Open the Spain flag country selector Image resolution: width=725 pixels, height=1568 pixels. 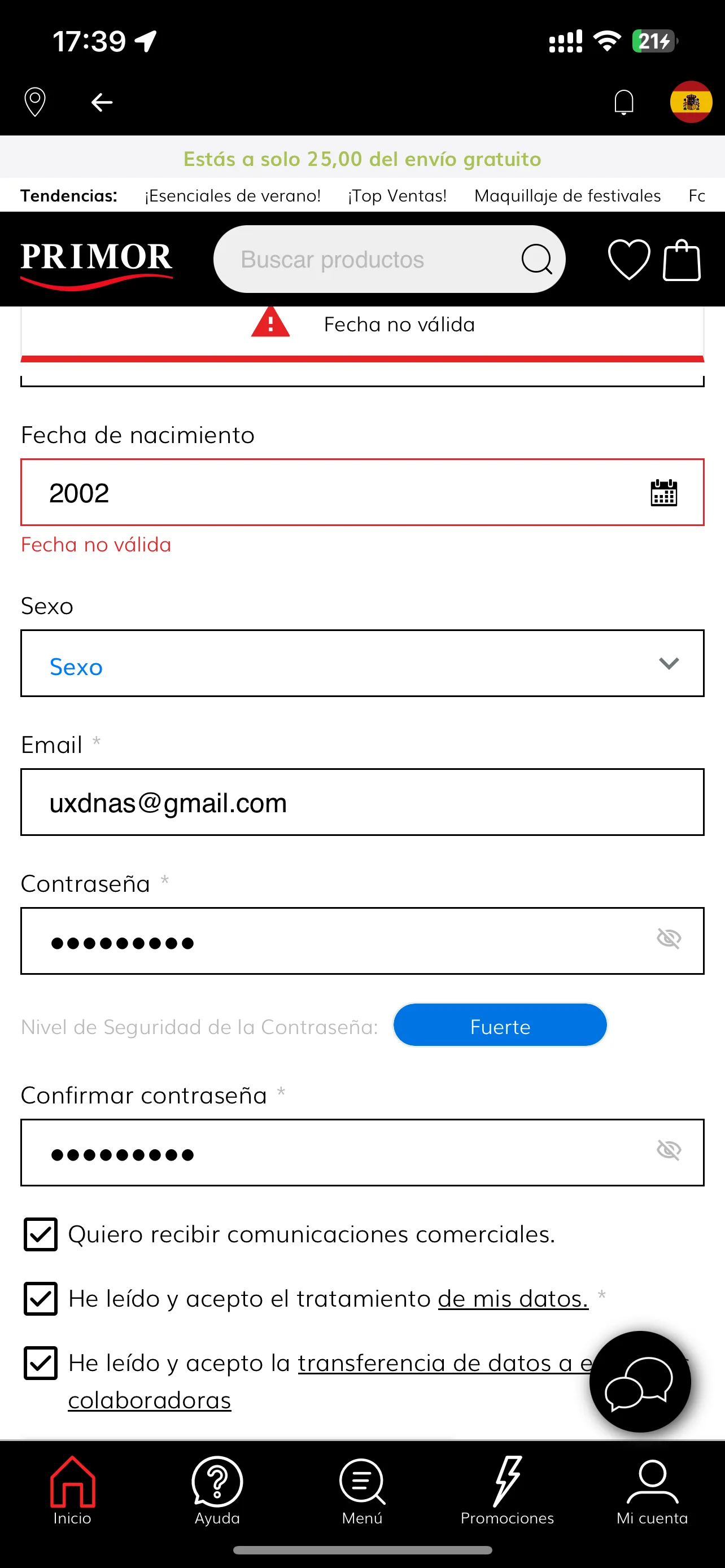point(691,102)
